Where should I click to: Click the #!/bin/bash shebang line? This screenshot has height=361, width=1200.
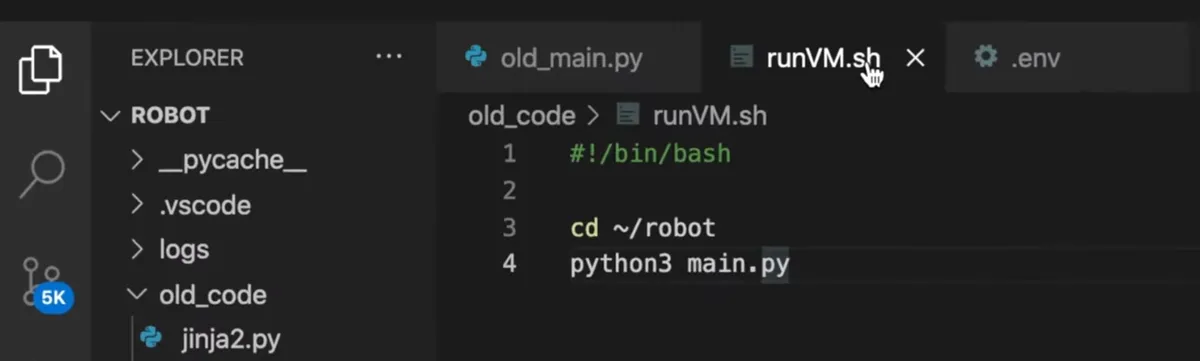pyautogui.click(x=650, y=154)
